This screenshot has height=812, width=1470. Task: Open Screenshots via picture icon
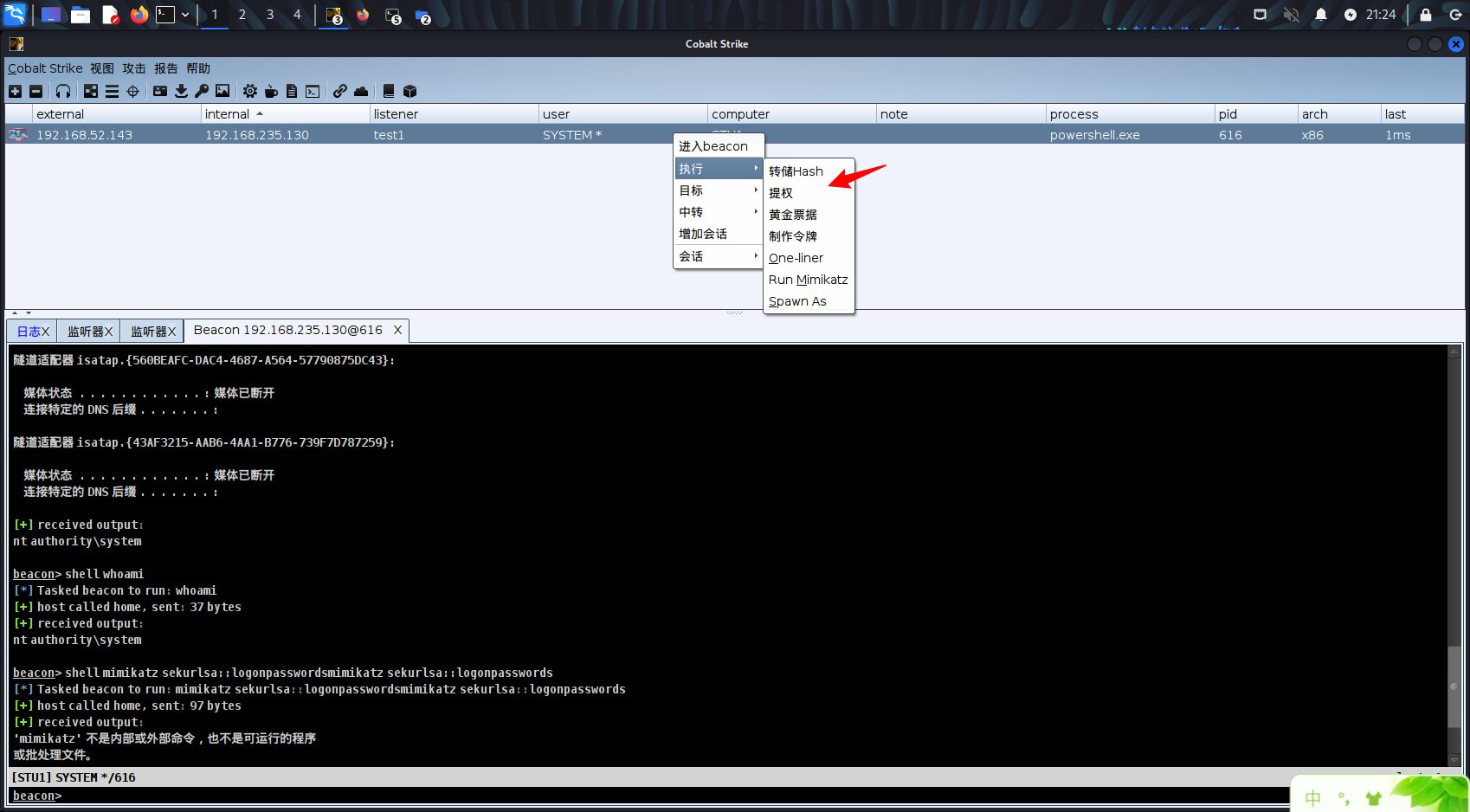[222, 91]
